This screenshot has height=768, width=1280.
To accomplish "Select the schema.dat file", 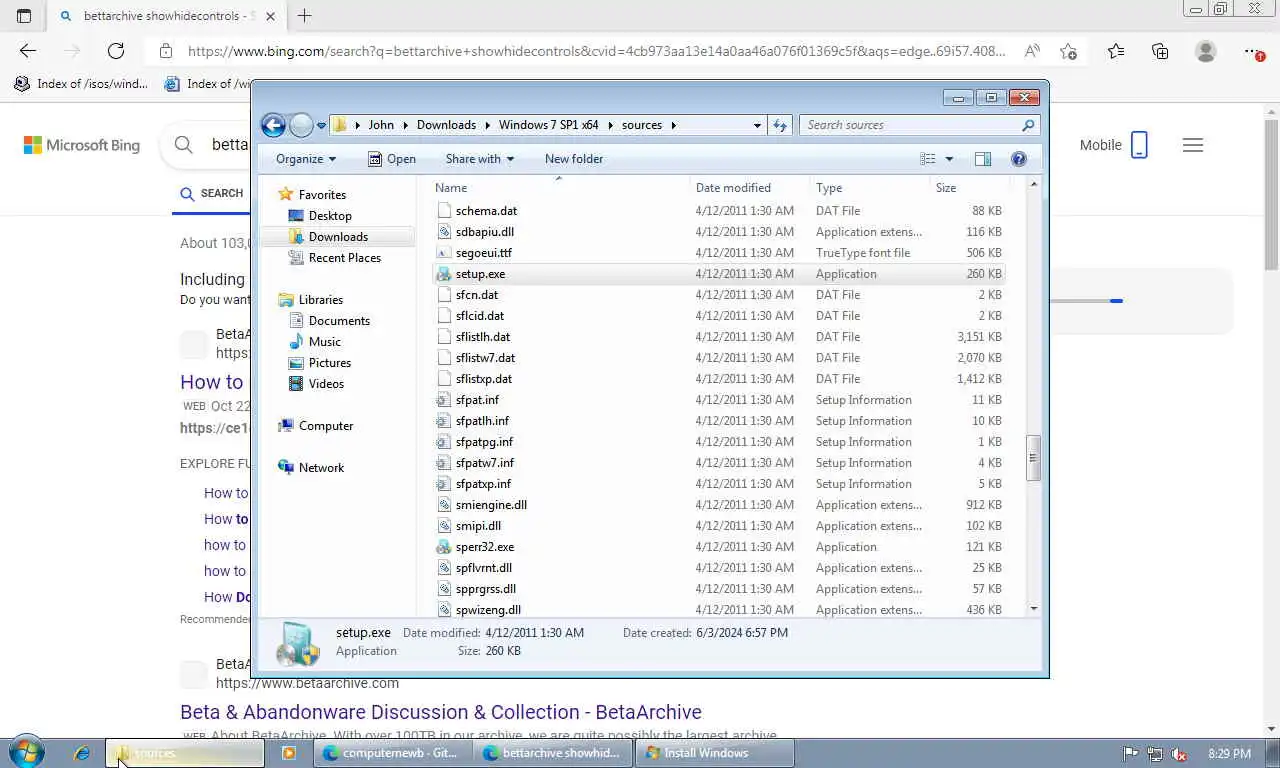I will click(486, 211).
